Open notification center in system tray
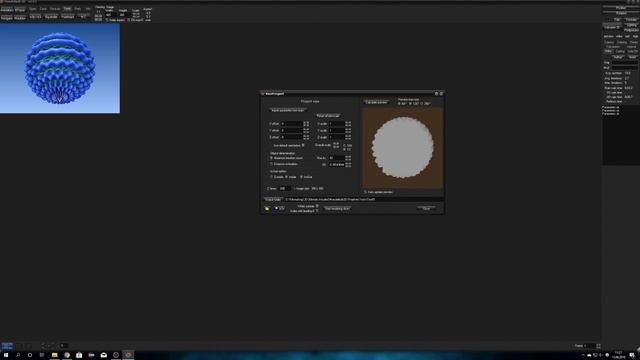The image size is (640, 360). (x=632, y=355)
